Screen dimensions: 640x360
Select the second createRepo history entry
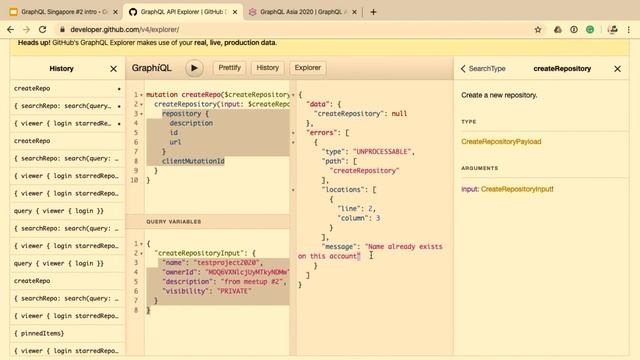(67, 140)
